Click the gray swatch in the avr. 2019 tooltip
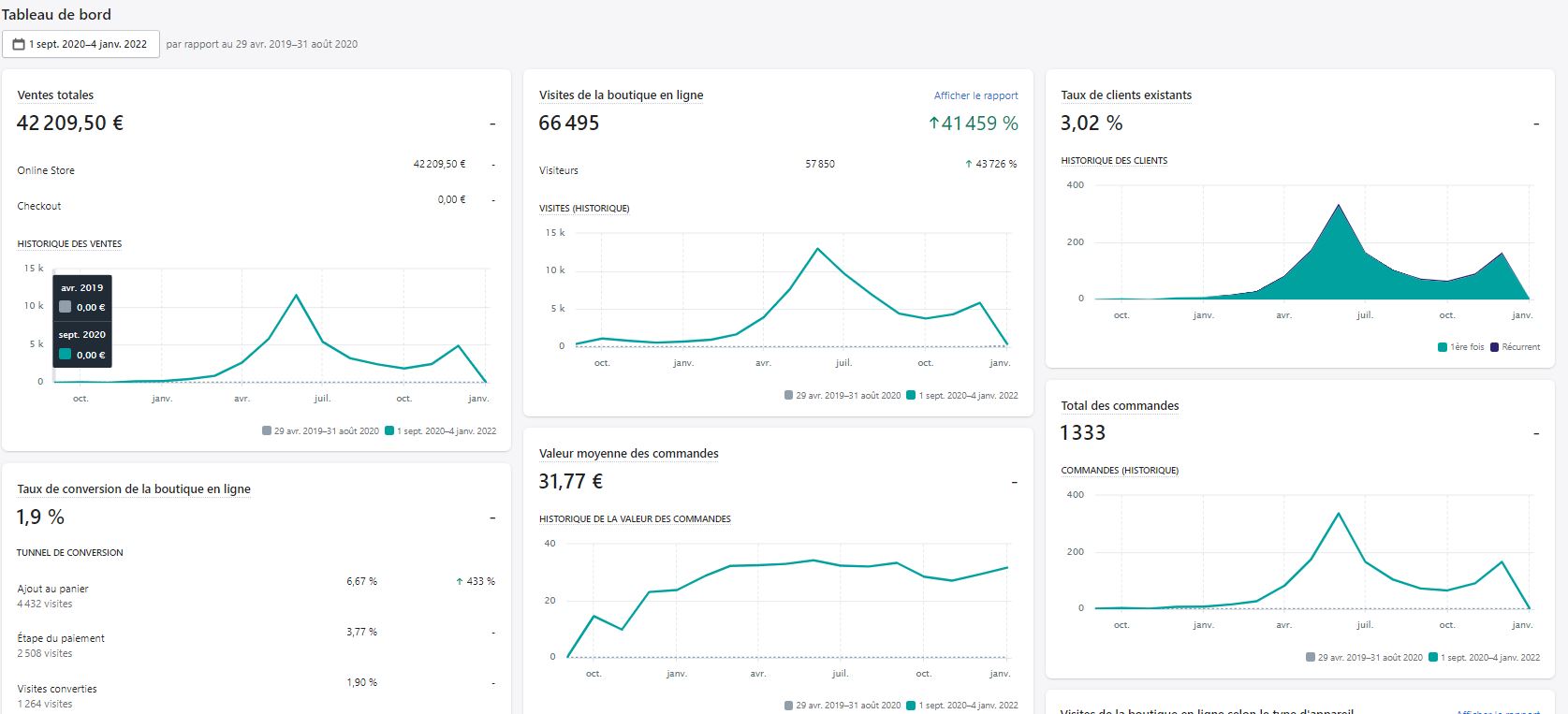This screenshot has height=714, width=1568. point(65,307)
